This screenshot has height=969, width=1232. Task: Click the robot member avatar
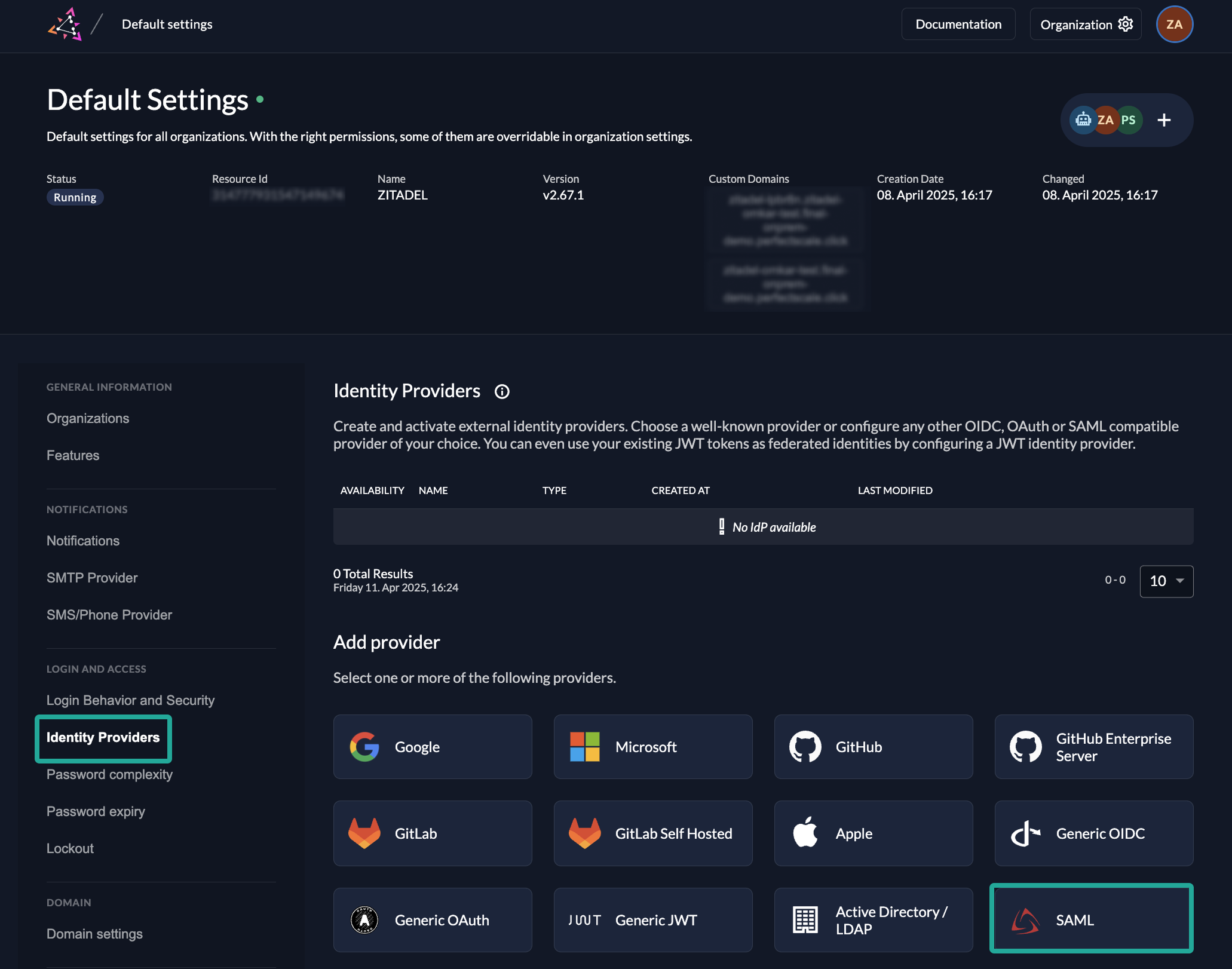(1083, 120)
